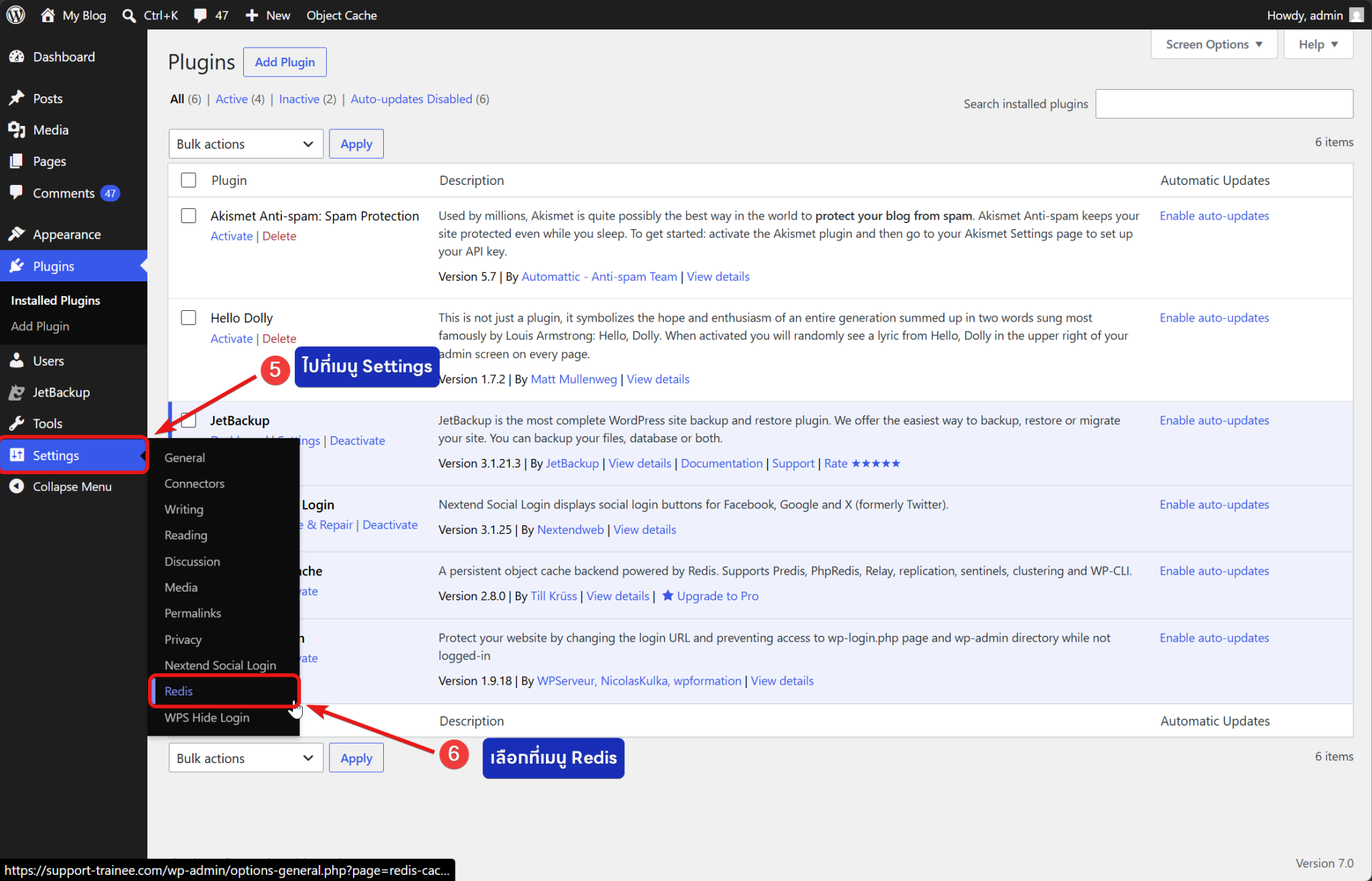Click the Posts pin icon
This screenshot has width=1372, height=881.
coord(17,98)
